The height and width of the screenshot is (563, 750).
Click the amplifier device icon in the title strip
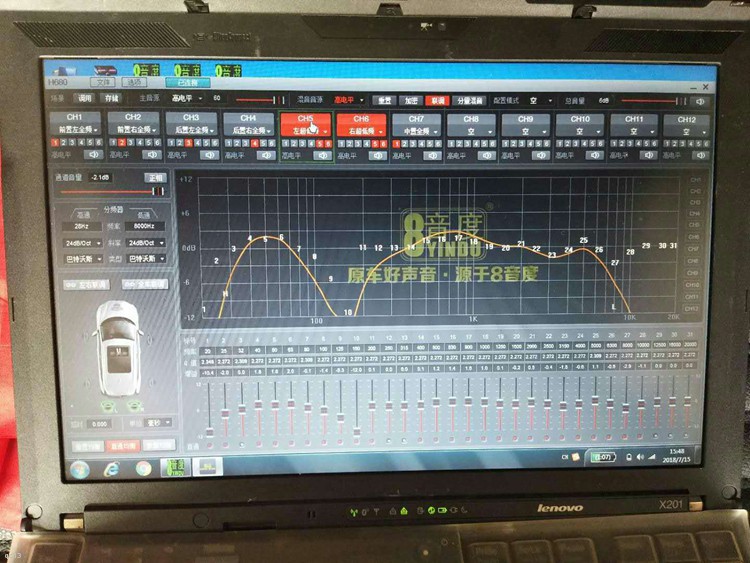coord(105,71)
